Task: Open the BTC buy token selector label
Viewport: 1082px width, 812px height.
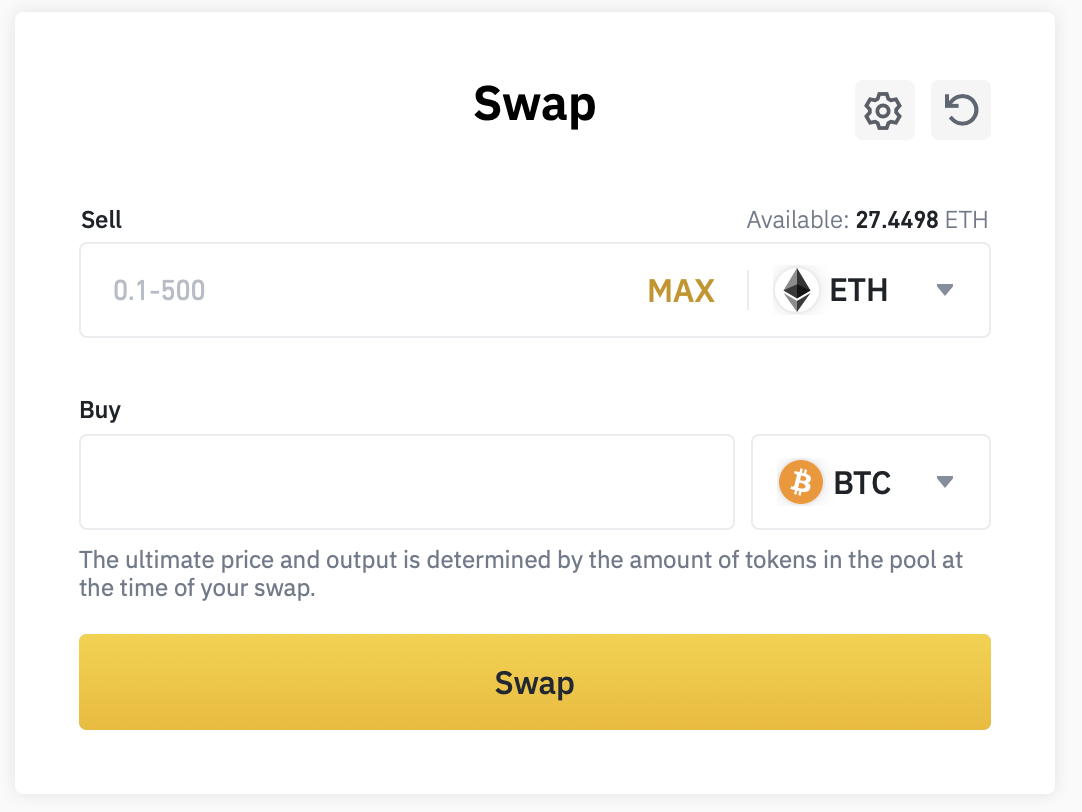Action: [x=862, y=483]
